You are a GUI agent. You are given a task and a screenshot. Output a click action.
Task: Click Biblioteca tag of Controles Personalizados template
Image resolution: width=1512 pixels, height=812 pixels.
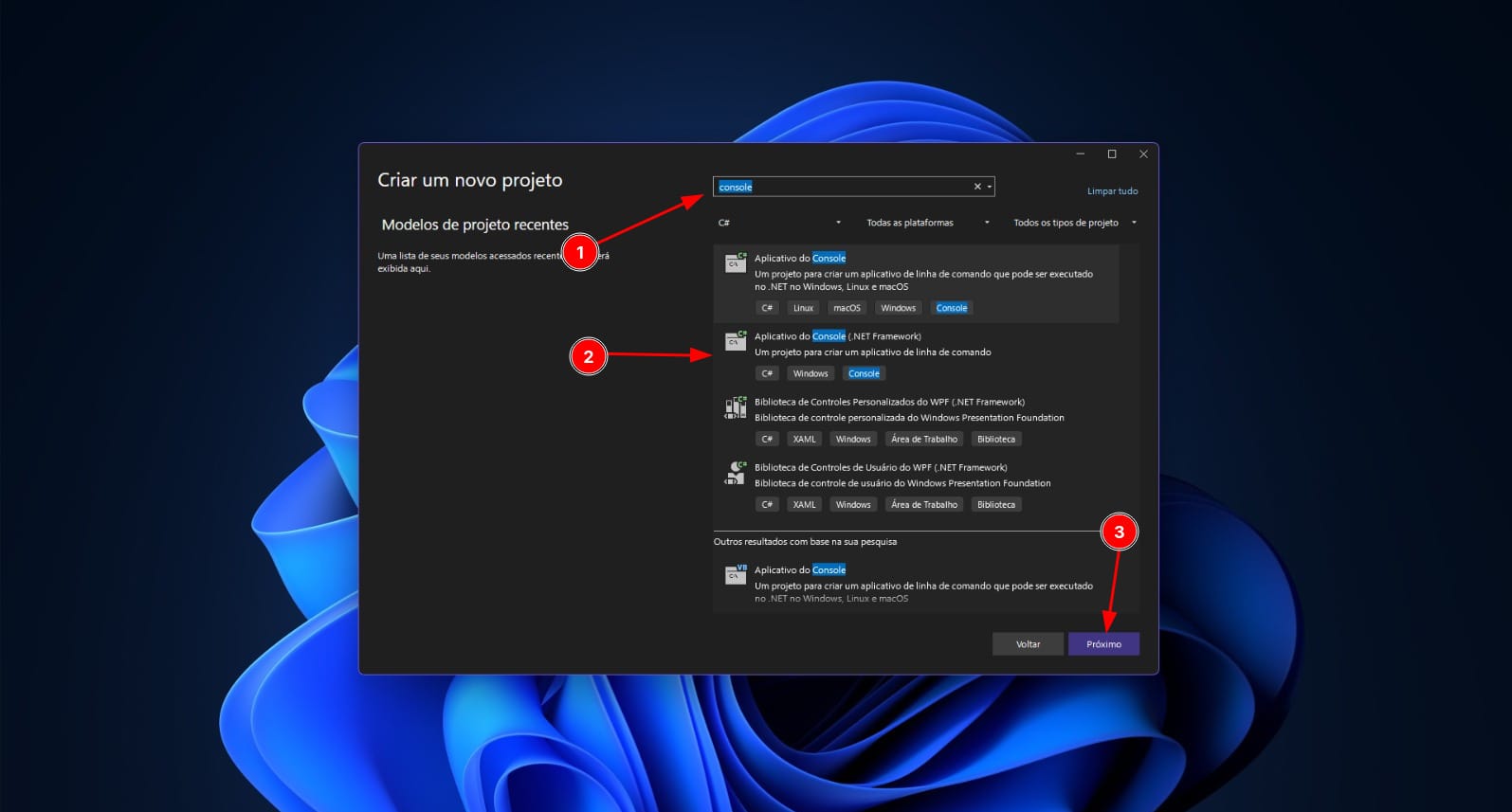click(995, 439)
